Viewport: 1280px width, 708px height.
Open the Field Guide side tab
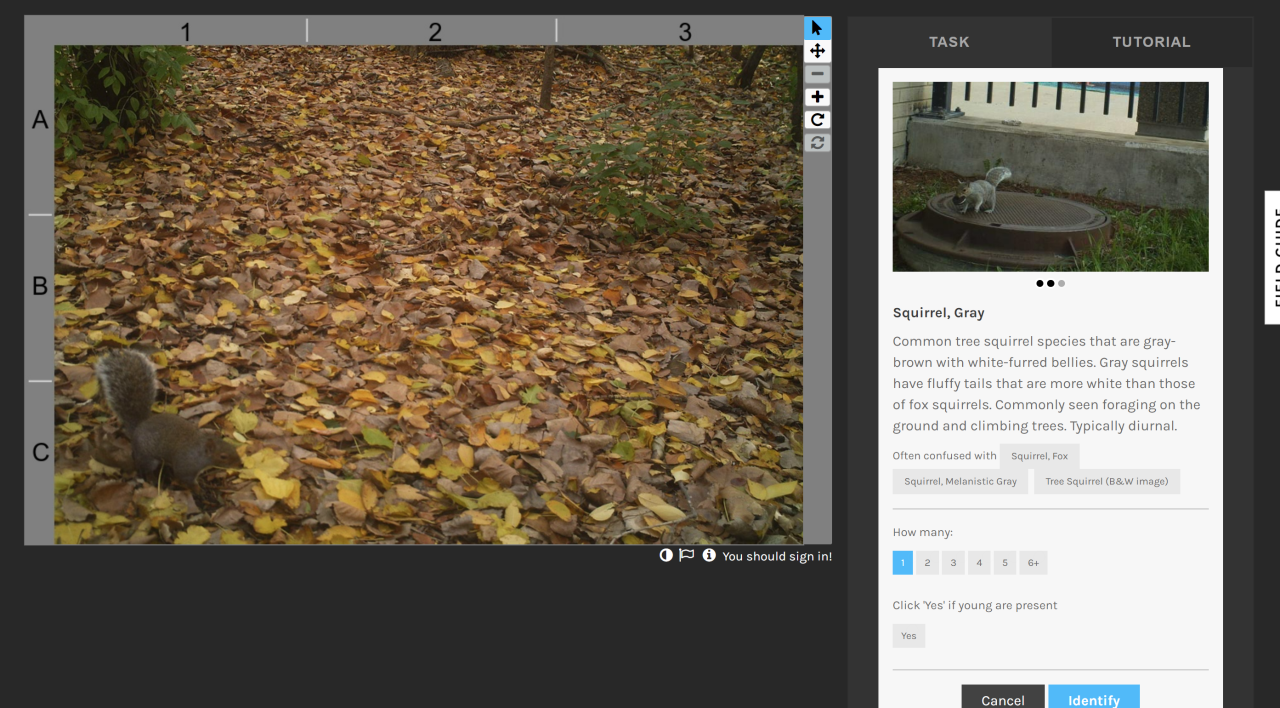1272,258
